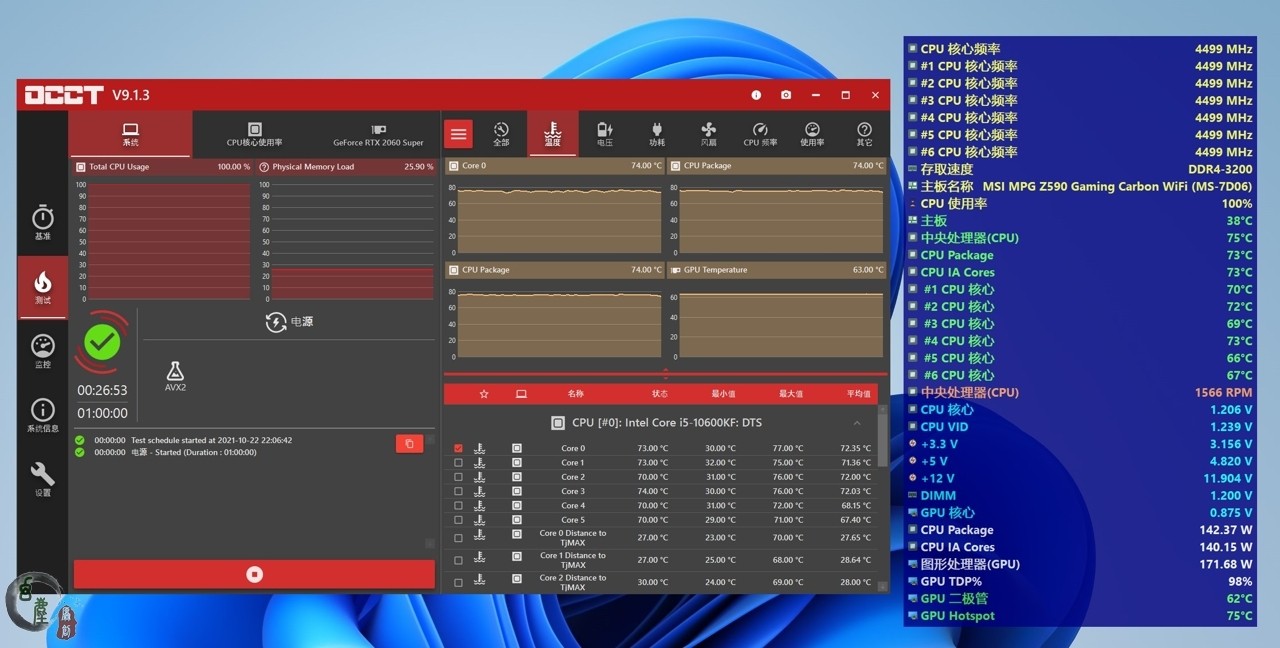
Task: Click the CPU Package 142.37 W row in overlay
Action: pyautogui.click(x=1080, y=530)
